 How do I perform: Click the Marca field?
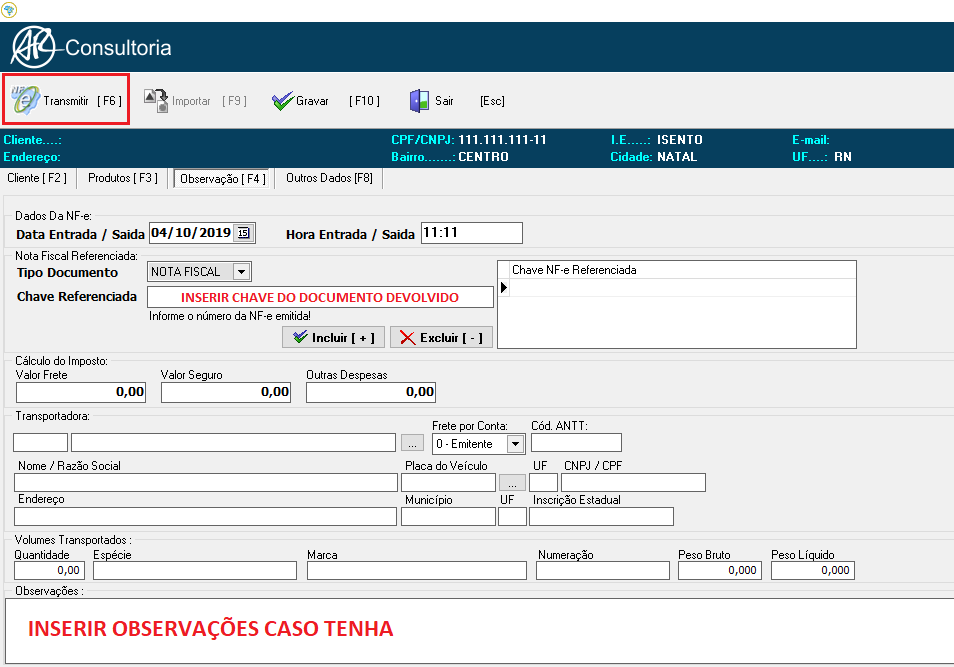(x=417, y=571)
